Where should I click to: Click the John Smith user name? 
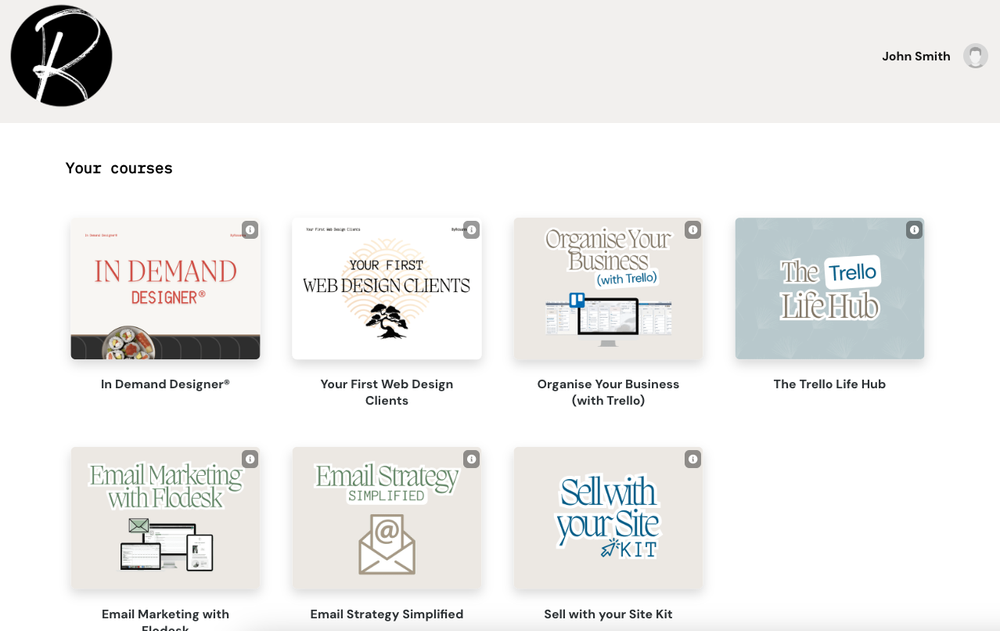(x=916, y=56)
